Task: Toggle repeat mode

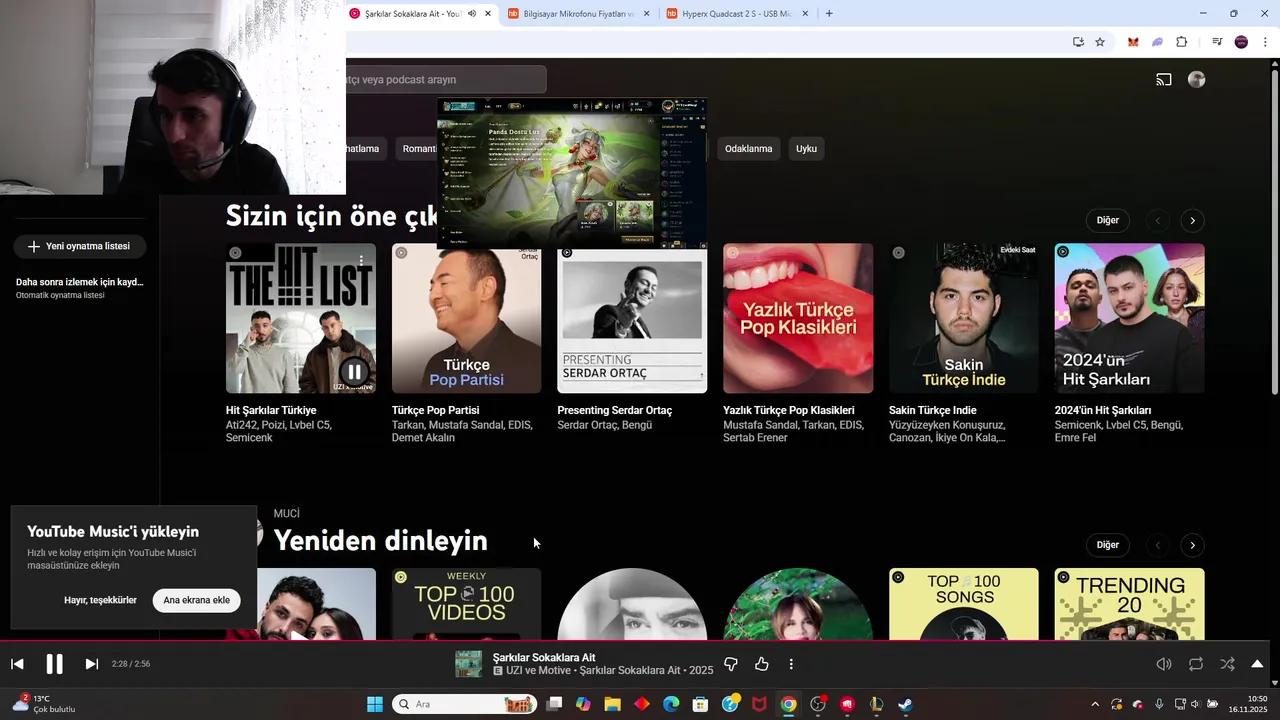Action: (1196, 664)
